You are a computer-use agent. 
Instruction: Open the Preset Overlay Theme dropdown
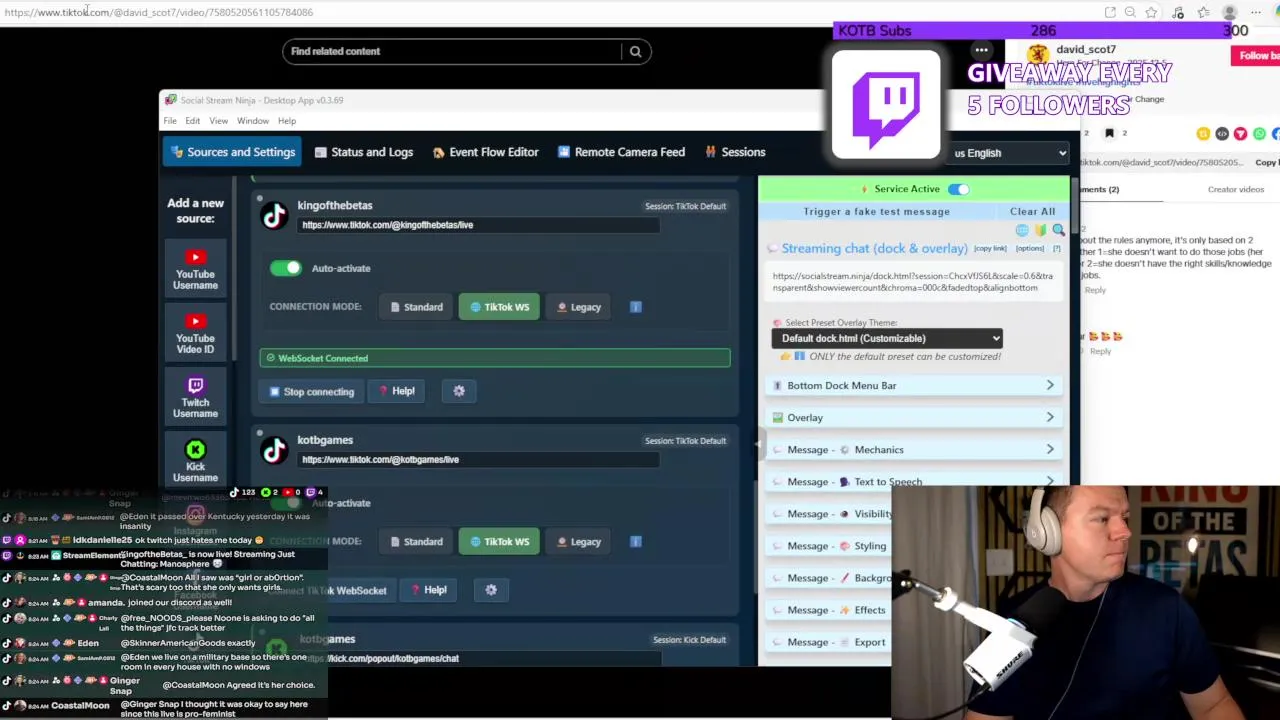(x=887, y=338)
